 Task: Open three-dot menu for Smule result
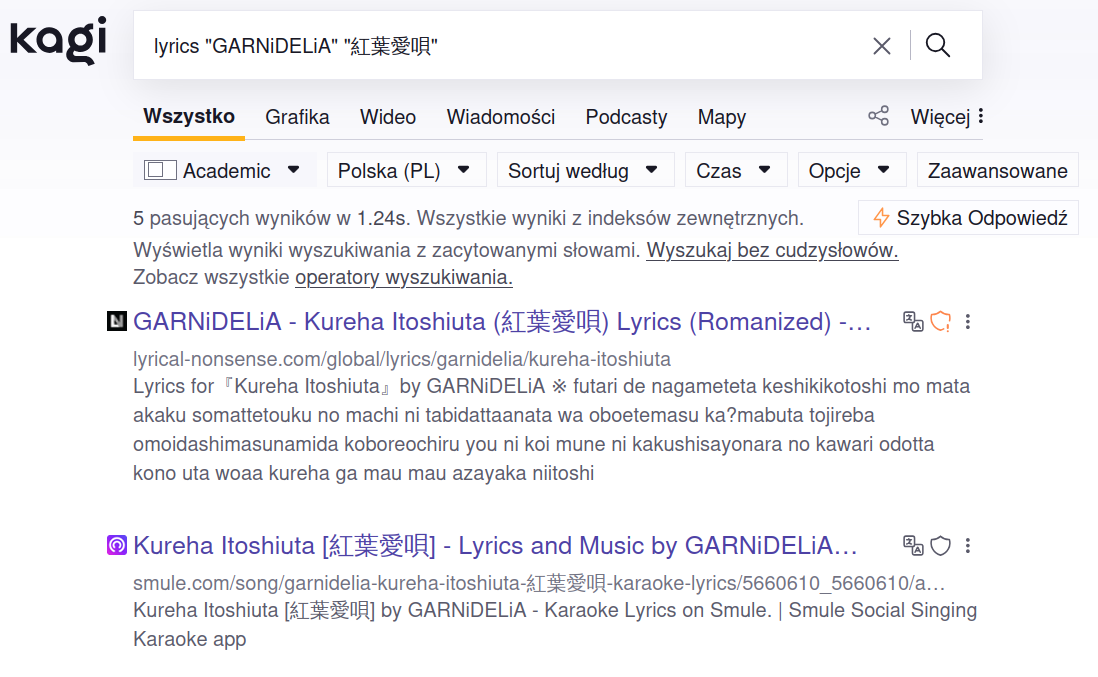coord(967,546)
